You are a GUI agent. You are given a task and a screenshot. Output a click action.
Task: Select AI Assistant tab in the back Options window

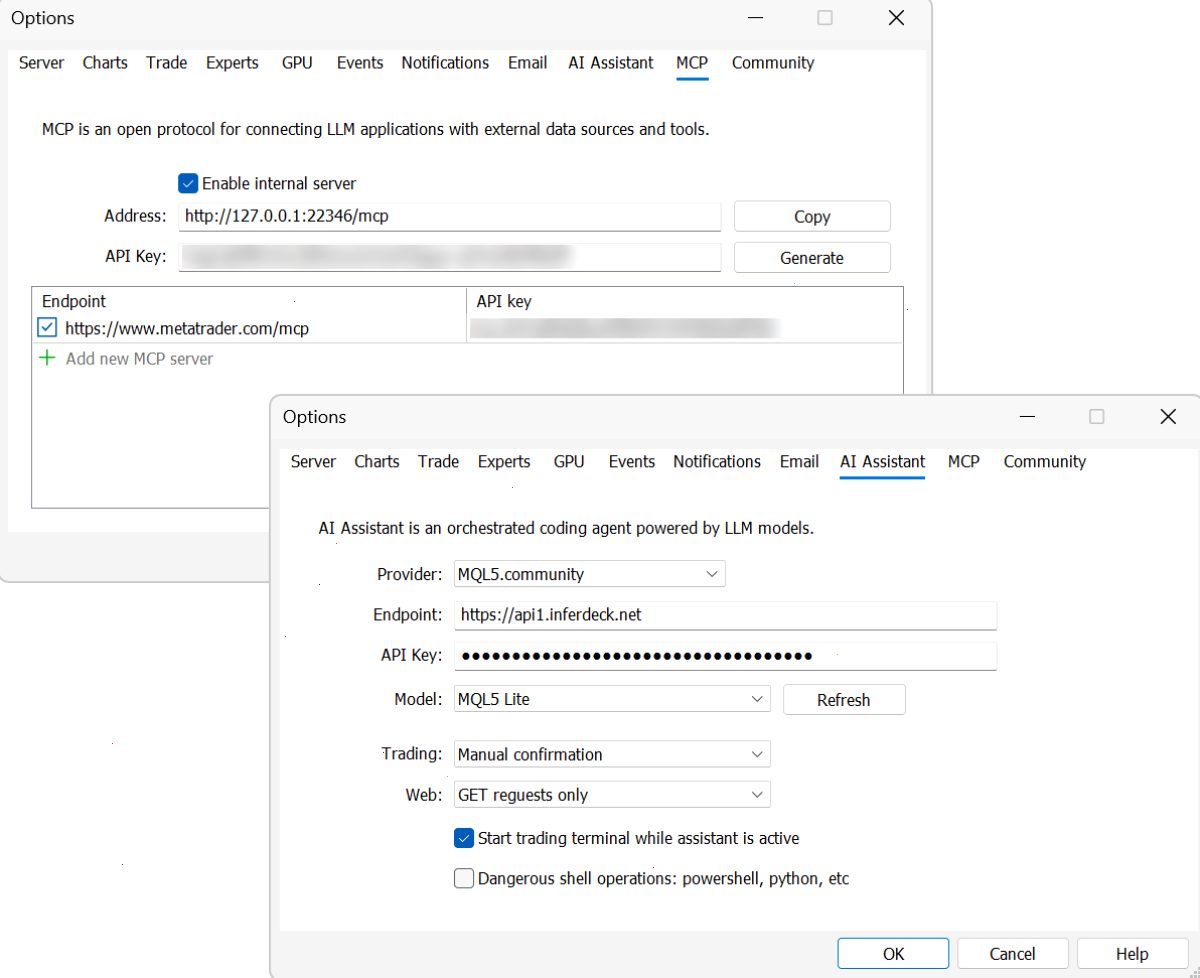pyautogui.click(x=611, y=62)
